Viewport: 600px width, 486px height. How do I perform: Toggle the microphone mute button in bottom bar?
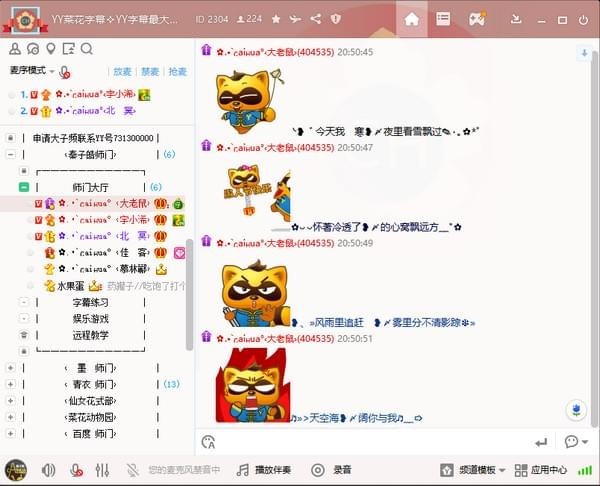(77, 470)
